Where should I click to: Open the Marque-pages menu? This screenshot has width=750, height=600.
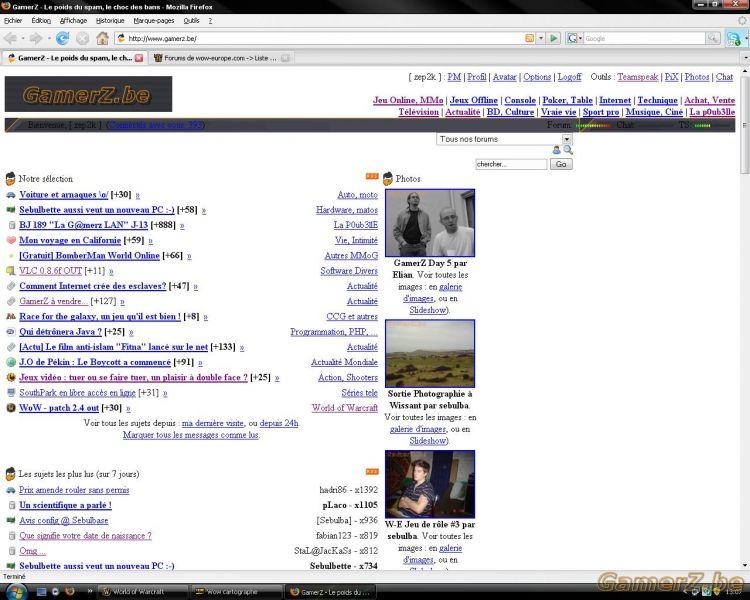[x=154, y=21]
